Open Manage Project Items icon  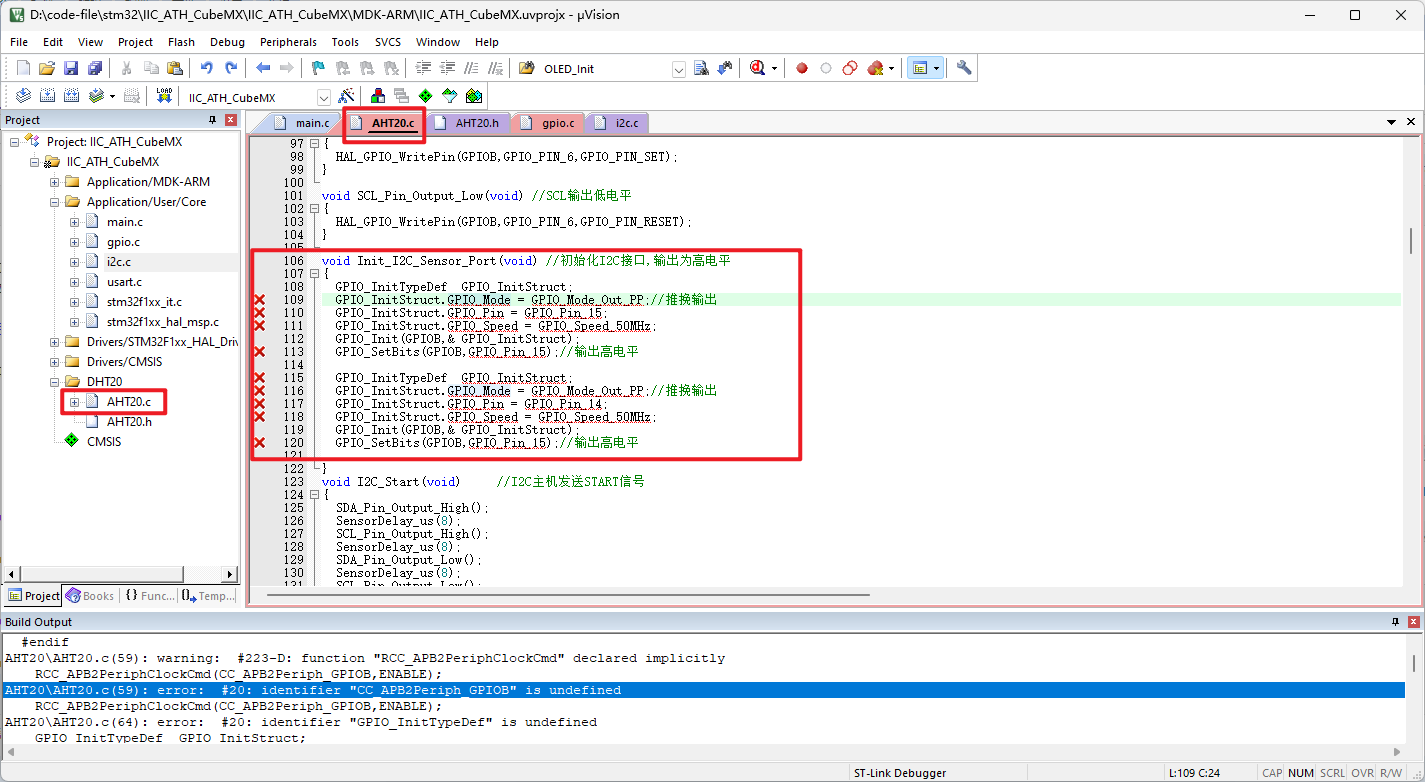pos(378,96)
